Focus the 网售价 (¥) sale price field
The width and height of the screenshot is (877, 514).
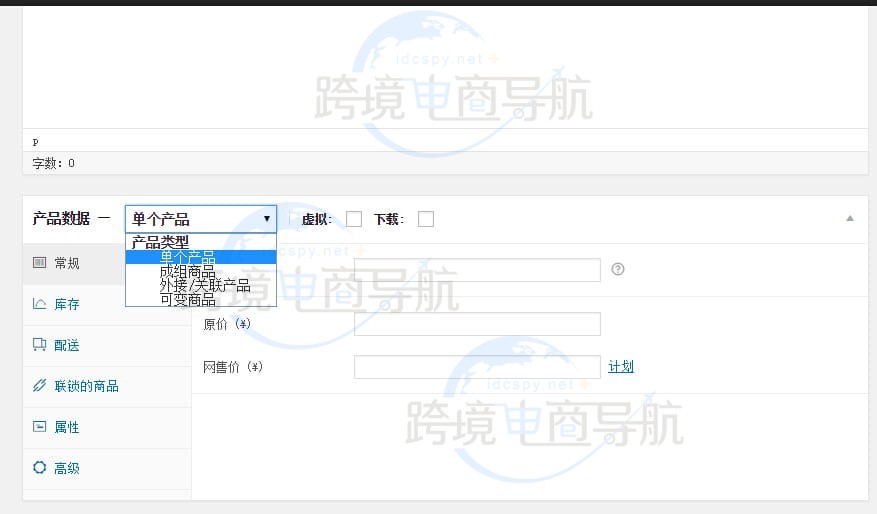coord(477,367)
